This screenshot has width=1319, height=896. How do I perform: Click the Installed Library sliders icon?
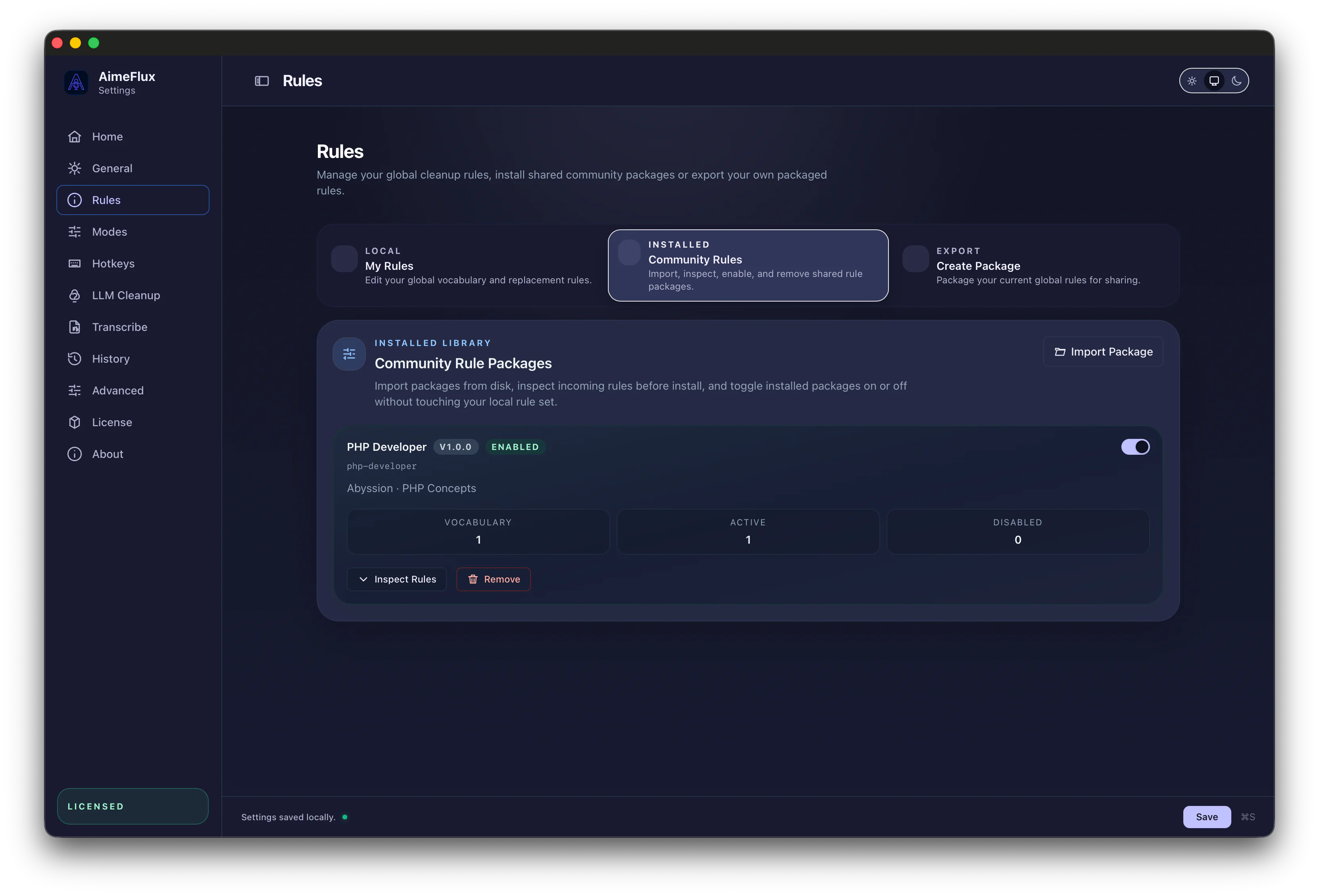click(x=349, y=354)
